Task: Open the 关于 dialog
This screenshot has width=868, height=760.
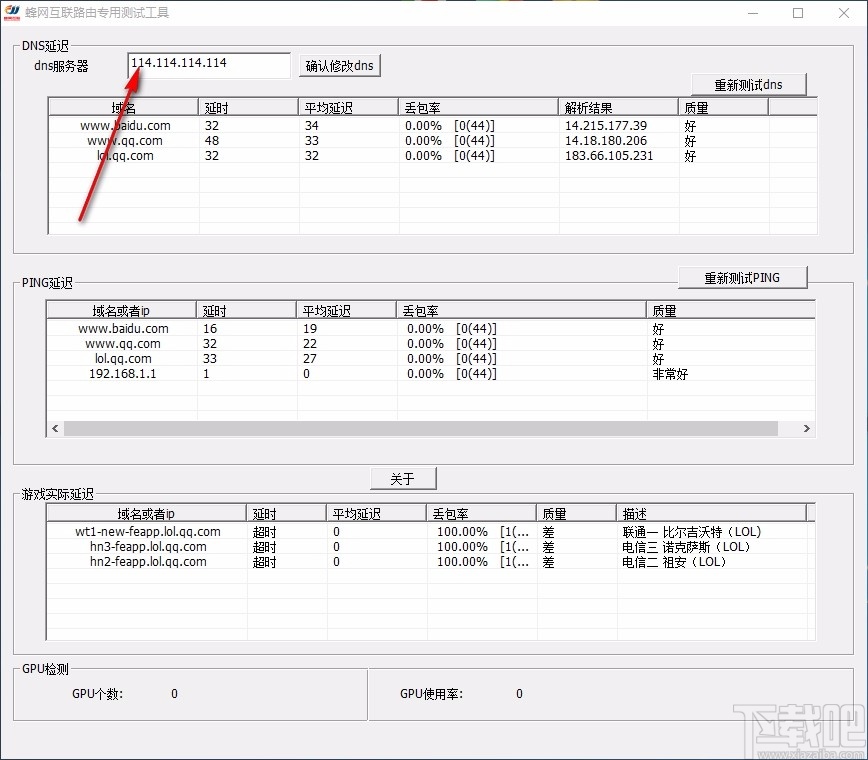Action: (x=403, y=478)
